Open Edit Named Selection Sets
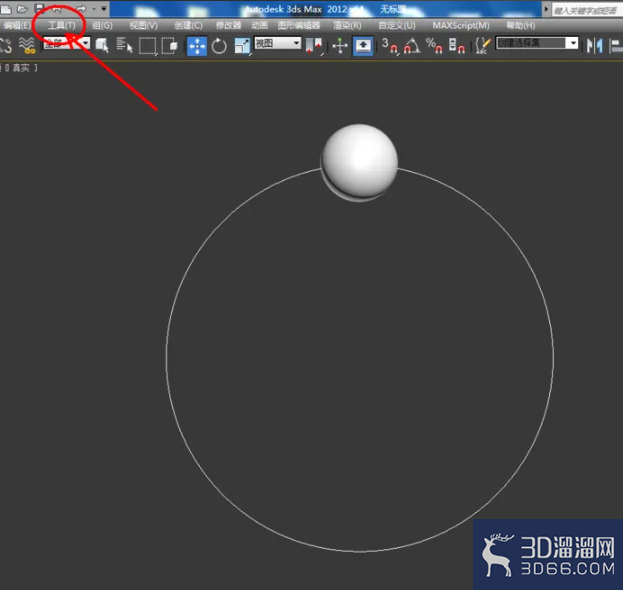Viewport: 623px width, 590px height. (x=482, y=46)
